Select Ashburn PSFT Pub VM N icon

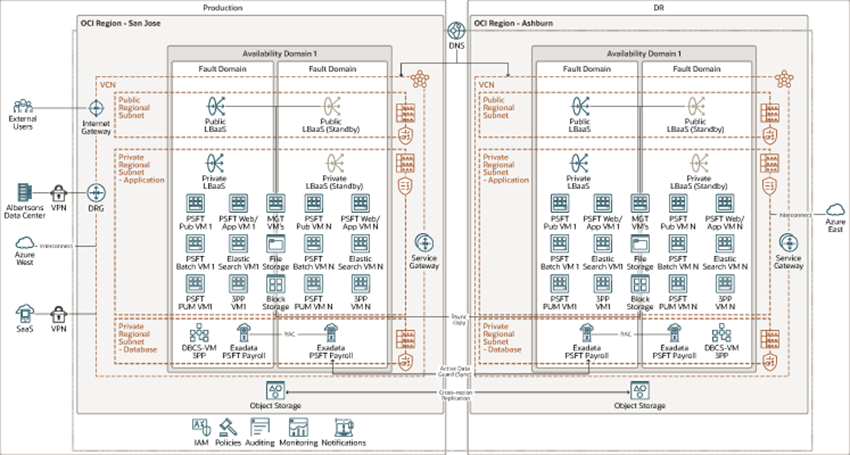pos(678,203)
